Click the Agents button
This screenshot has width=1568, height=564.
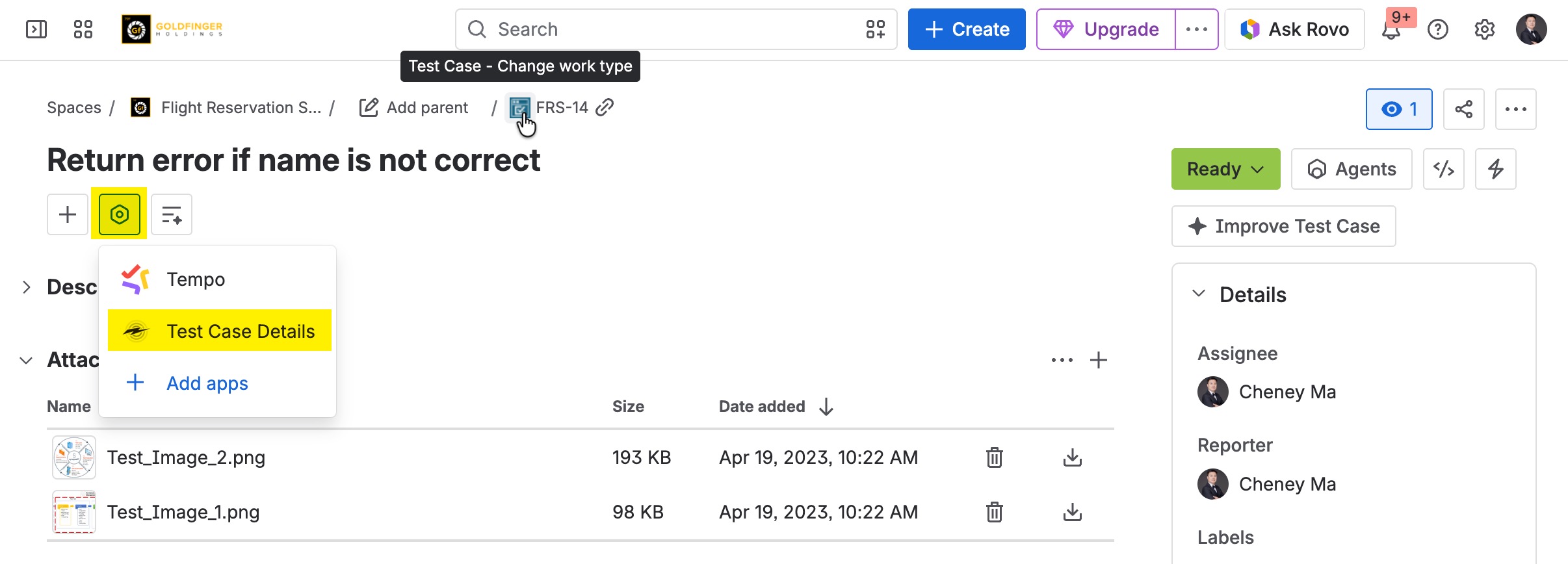pyautogui.click(x=1352, y=169)
